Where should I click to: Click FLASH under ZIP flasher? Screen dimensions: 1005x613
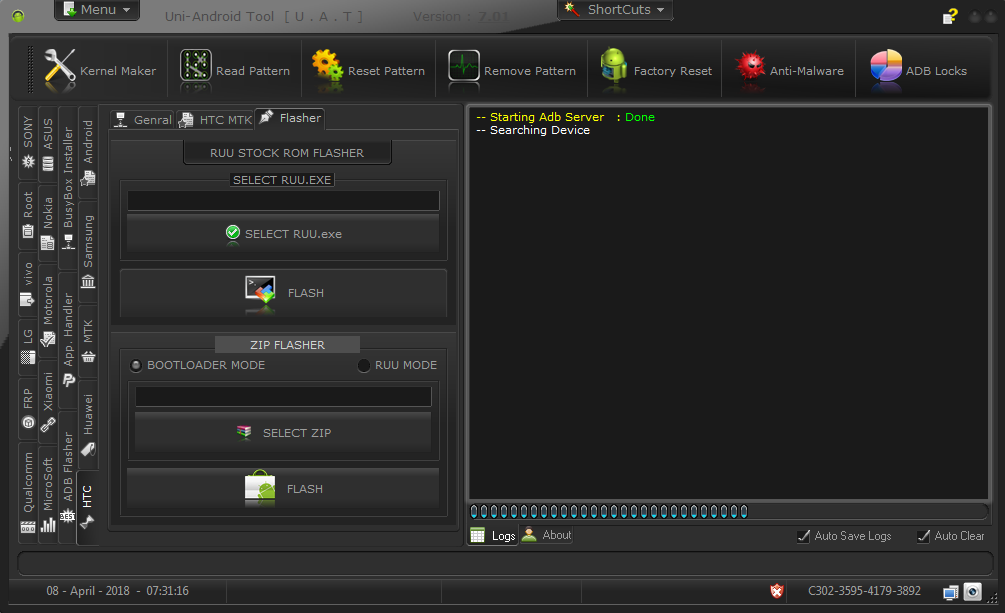(283, 489)
